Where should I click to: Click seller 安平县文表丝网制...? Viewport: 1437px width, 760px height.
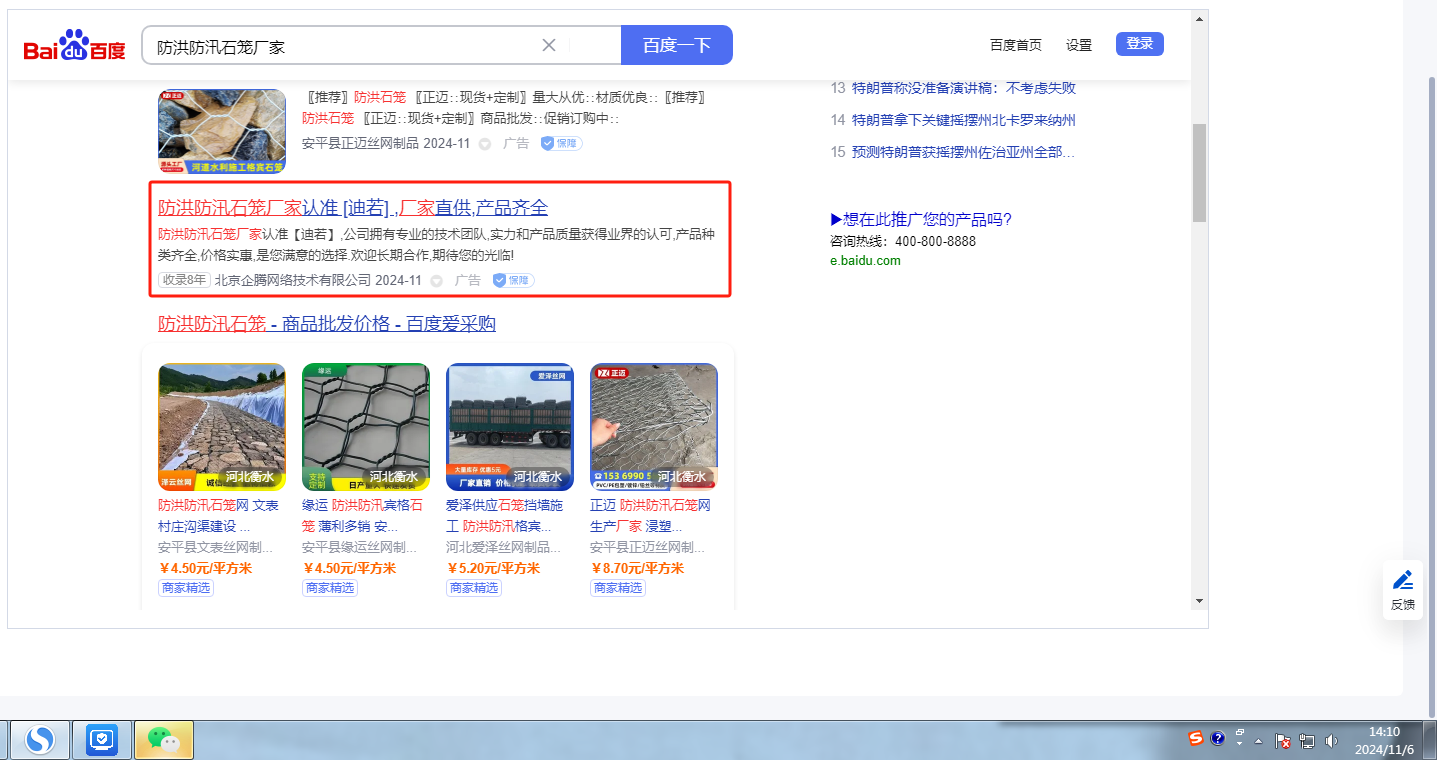215,548
